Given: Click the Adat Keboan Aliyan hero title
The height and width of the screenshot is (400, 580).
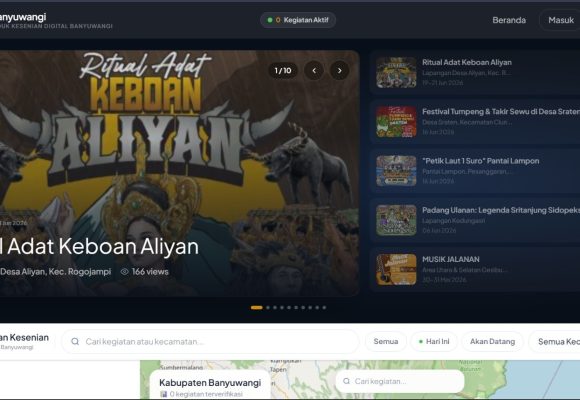Looking at the screenshot, I should [x=99, y=246].
